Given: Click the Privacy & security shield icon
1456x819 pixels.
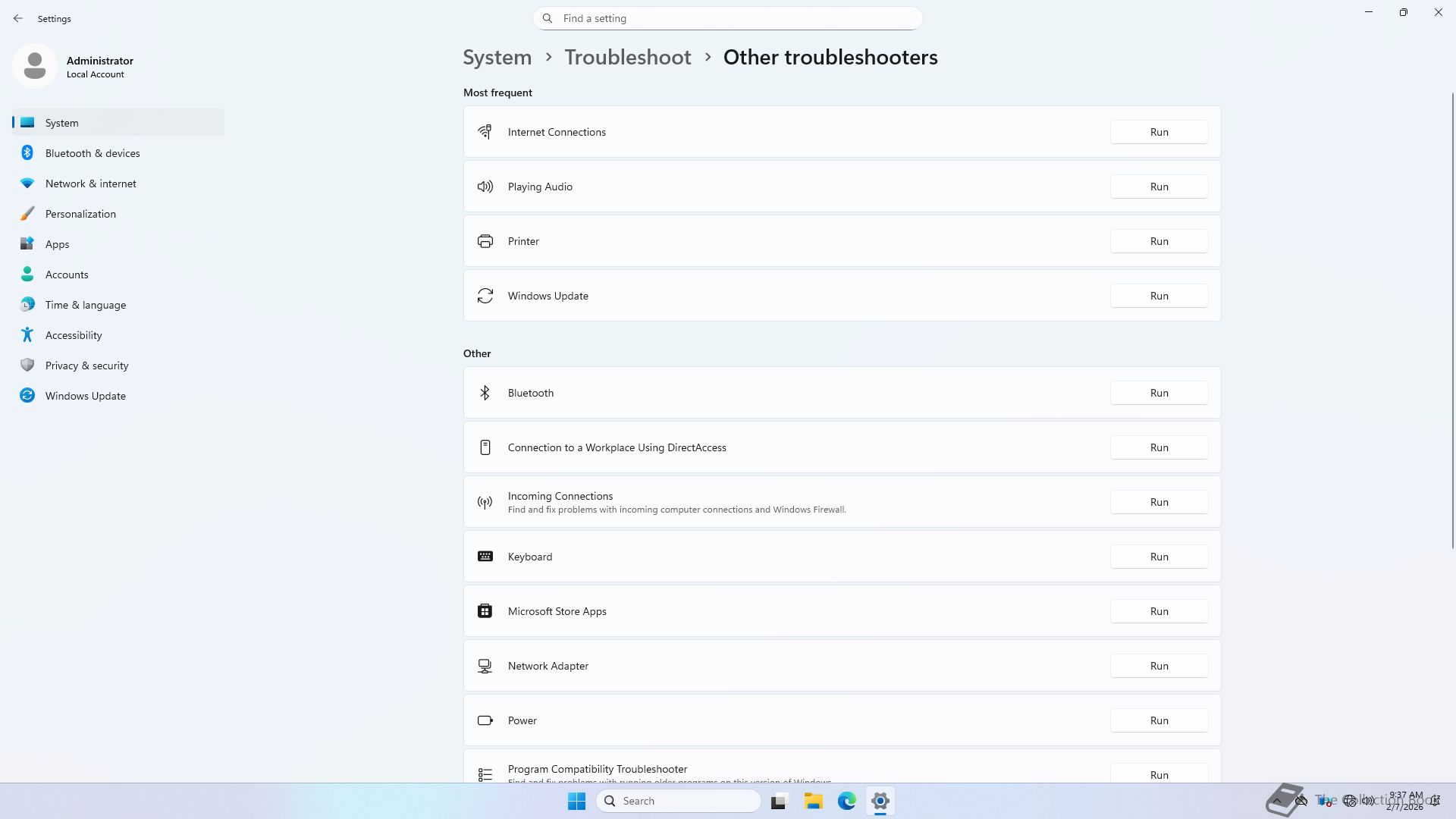Looking at the screenshot, I should (27, 366).
